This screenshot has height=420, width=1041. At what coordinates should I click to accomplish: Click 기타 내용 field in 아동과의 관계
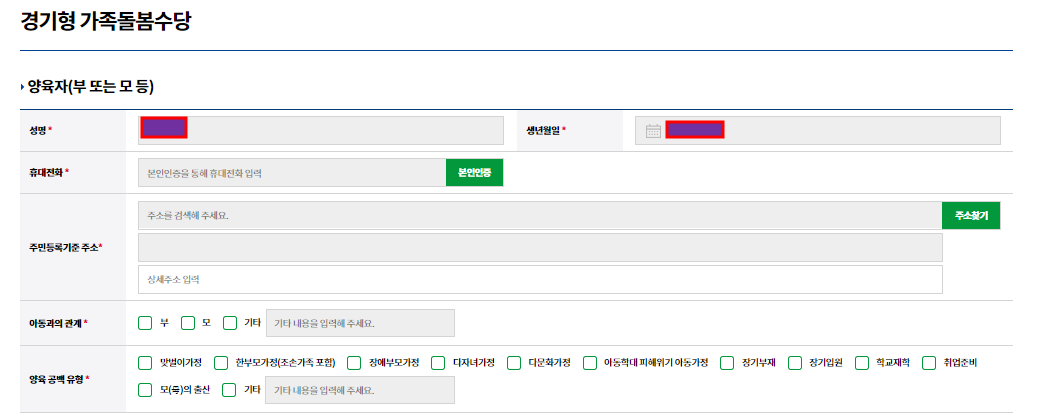pos(360,323)
